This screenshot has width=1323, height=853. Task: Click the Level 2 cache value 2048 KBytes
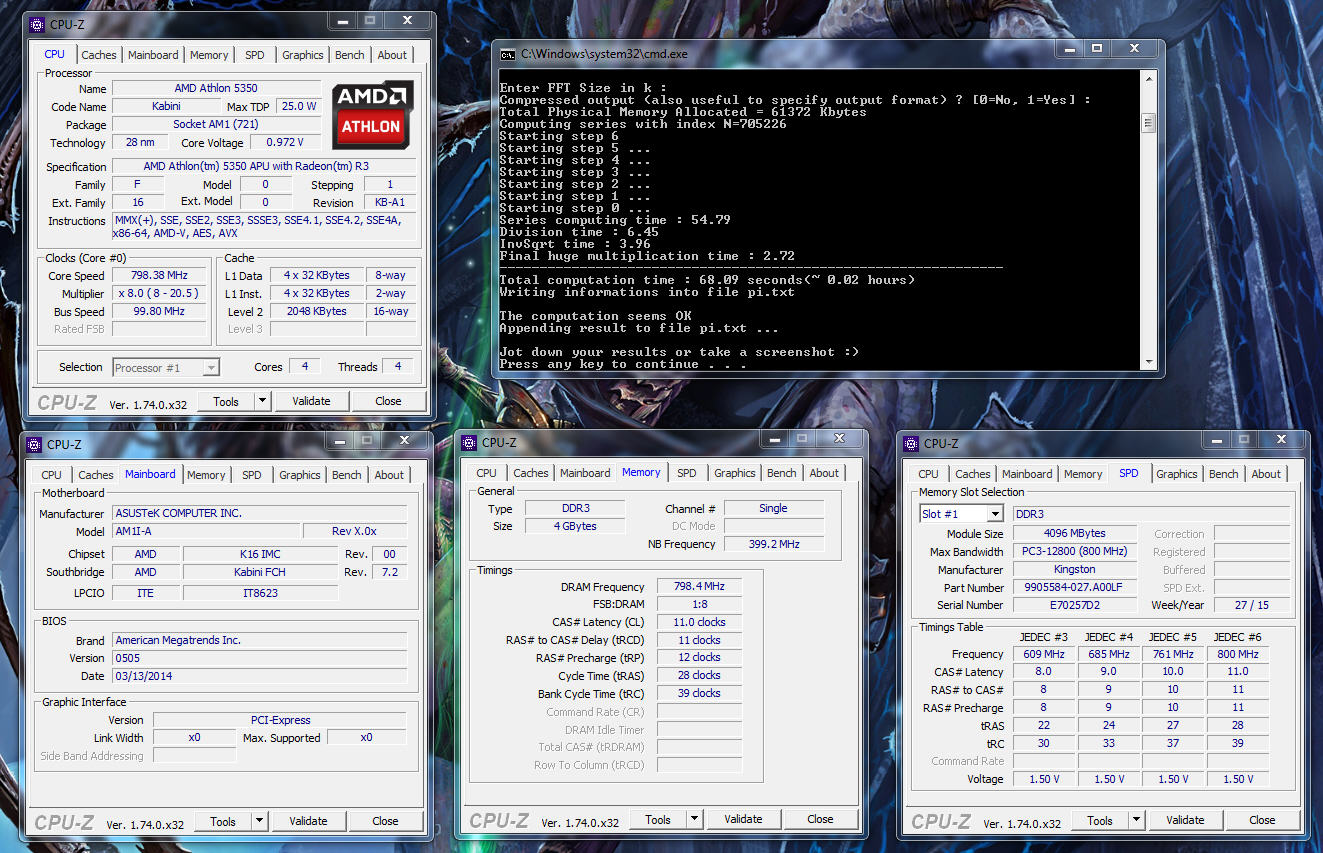(316, 312)
